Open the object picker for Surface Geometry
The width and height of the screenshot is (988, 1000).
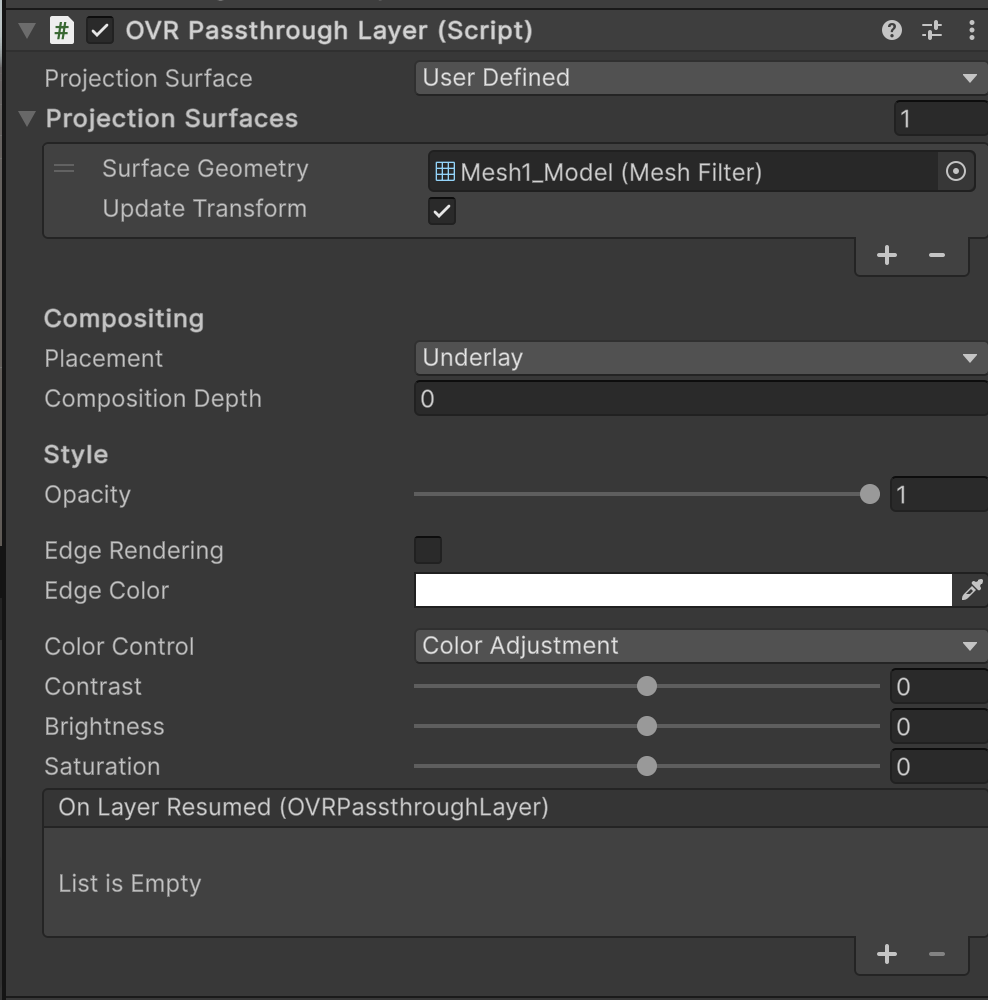coord(955,171)
